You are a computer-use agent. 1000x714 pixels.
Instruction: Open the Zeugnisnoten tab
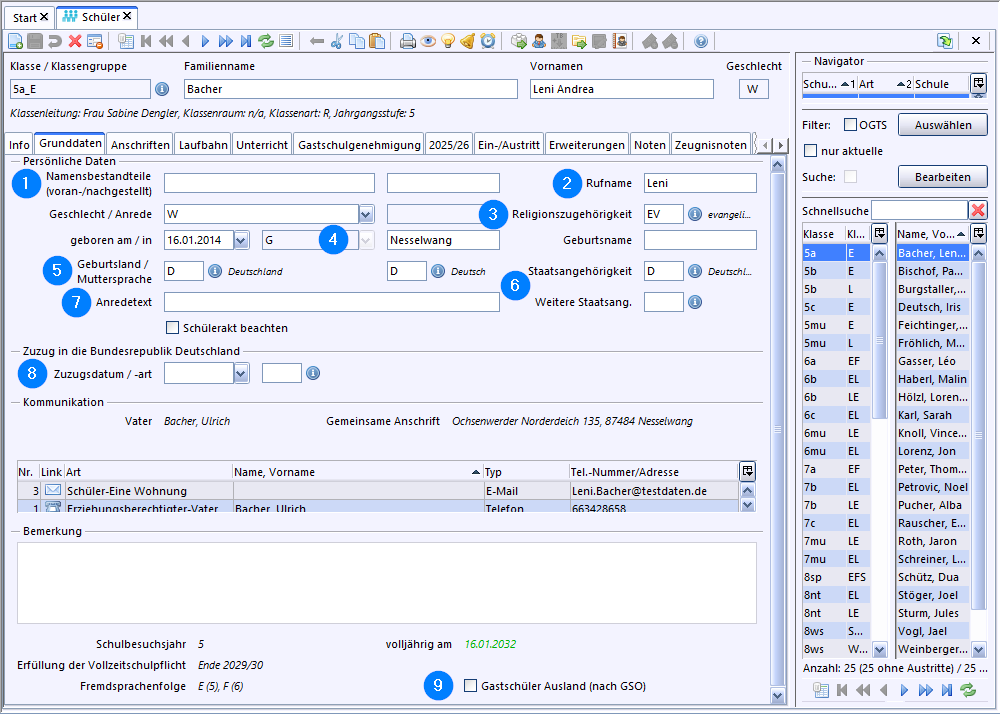[711, 145]
